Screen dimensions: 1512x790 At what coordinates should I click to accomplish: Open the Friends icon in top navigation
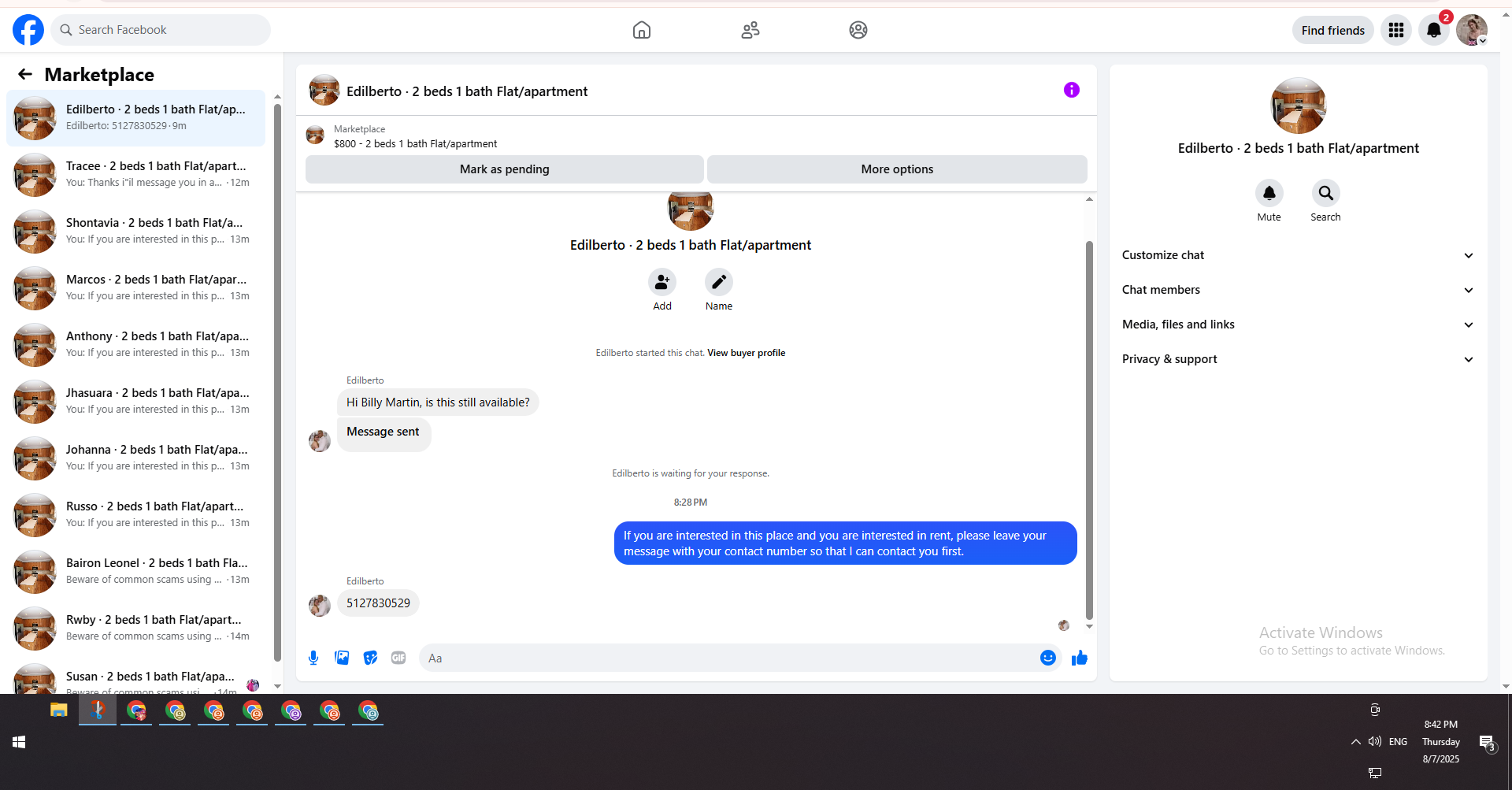tap(750, 30)
